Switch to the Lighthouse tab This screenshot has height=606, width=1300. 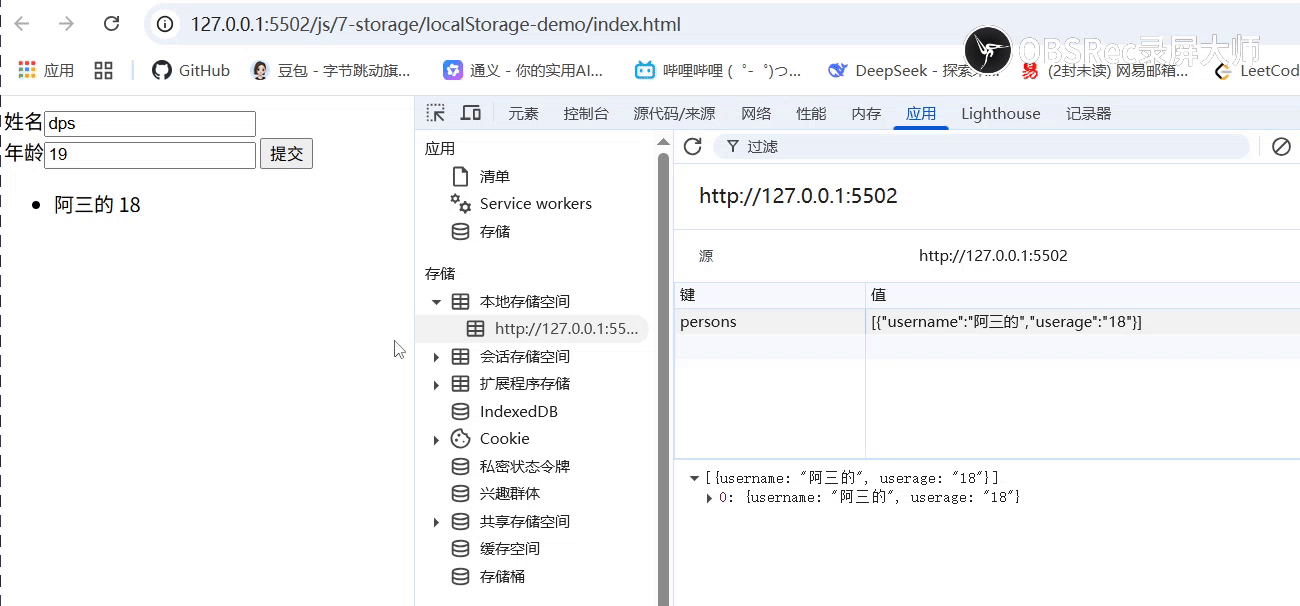point(1001,114)
